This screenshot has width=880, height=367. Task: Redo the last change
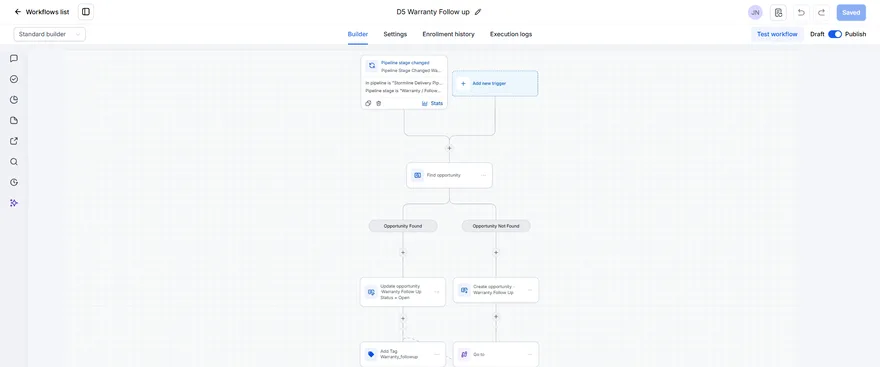pos(821,12)
